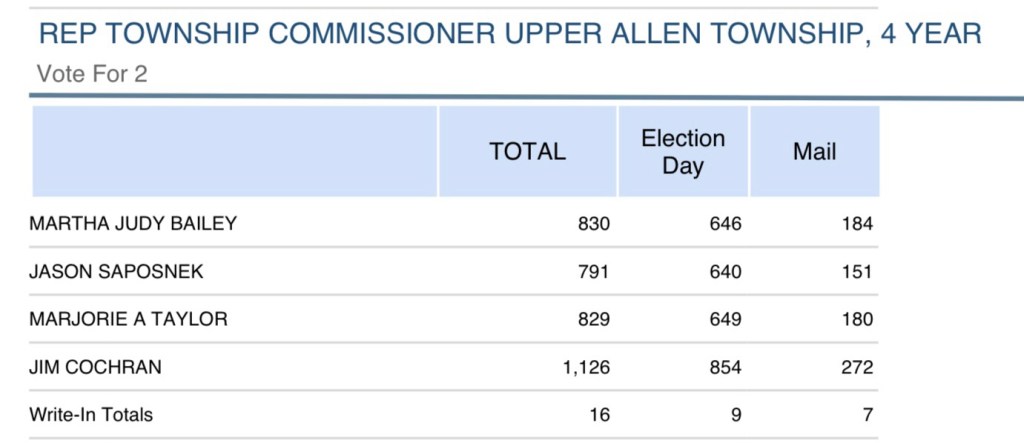Click the Upper Allen Township Commissioner race title
The height and width of the screenshot is (443, 1024).
[x=509, y=35]
